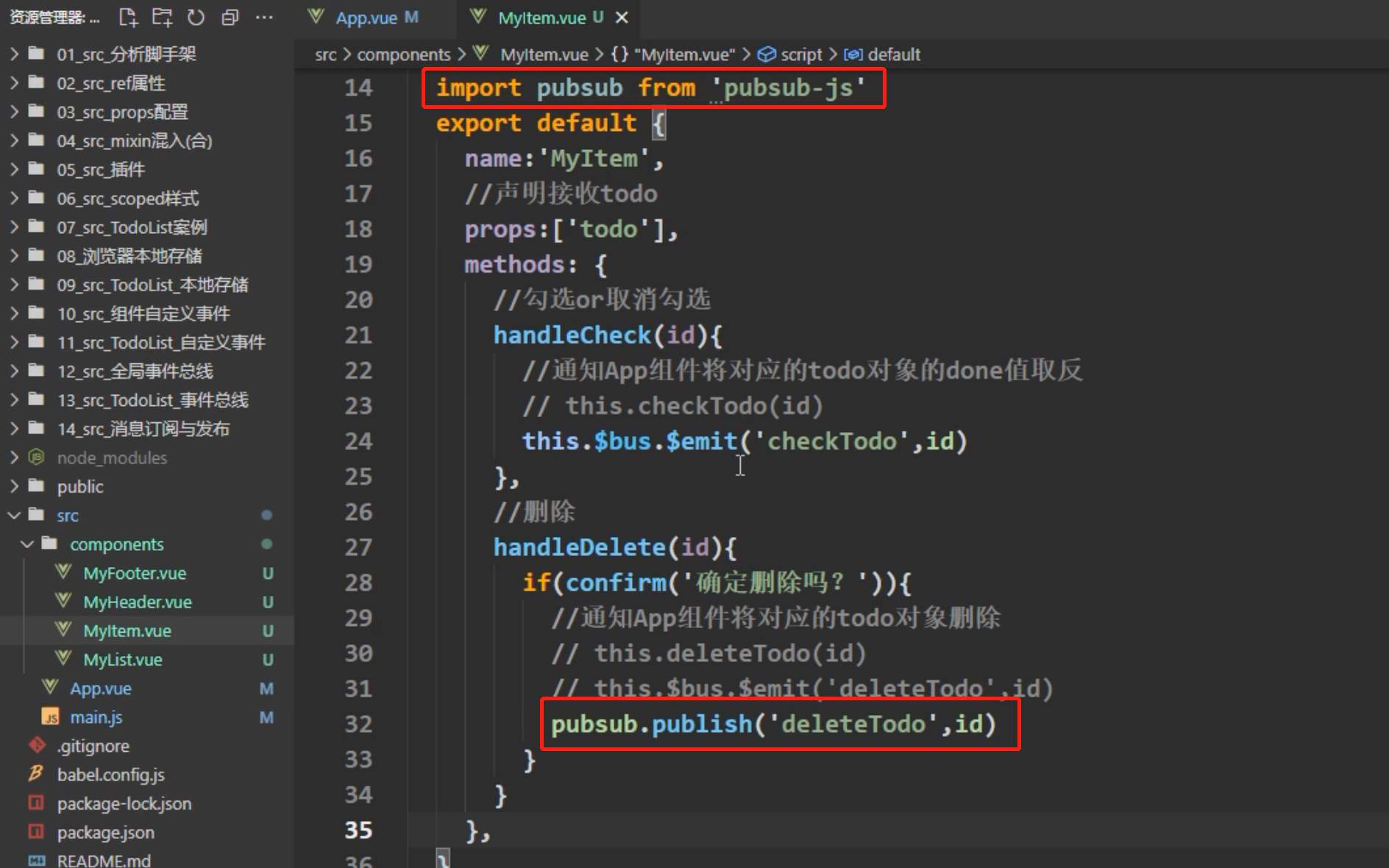This screenshot has height=868, width=1389.
Task: Click the Vue icon beside MyFooter.vue
Action: click(x=63, y=572)
